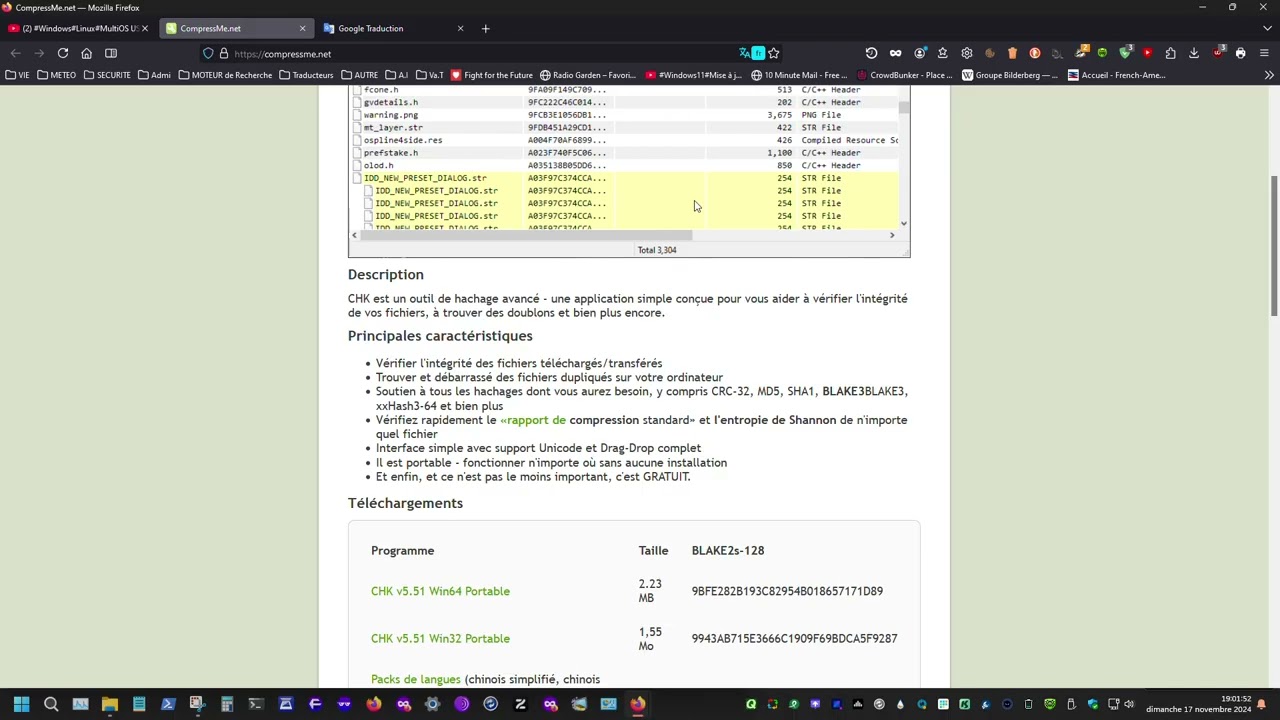Download CHK v5.51 Win32 Portable
1280x720 pixels.
[x=440, y=638]
